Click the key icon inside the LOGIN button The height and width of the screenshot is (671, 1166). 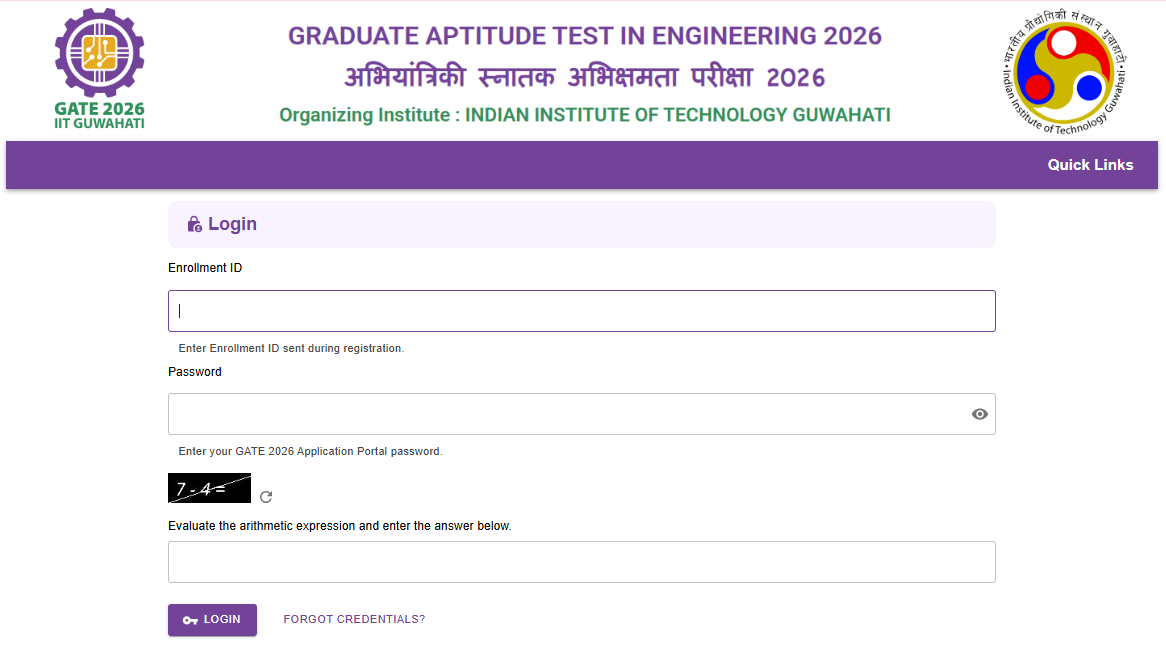190,620
